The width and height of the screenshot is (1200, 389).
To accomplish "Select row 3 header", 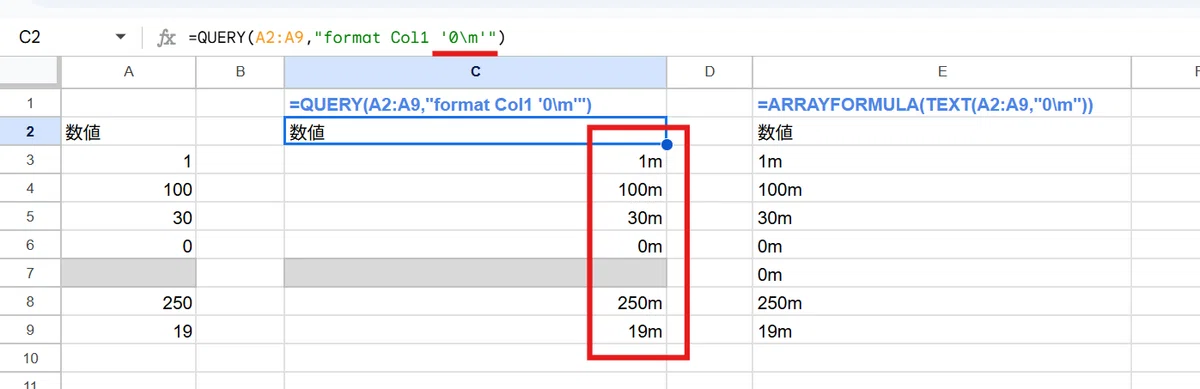I will point(30,160).
